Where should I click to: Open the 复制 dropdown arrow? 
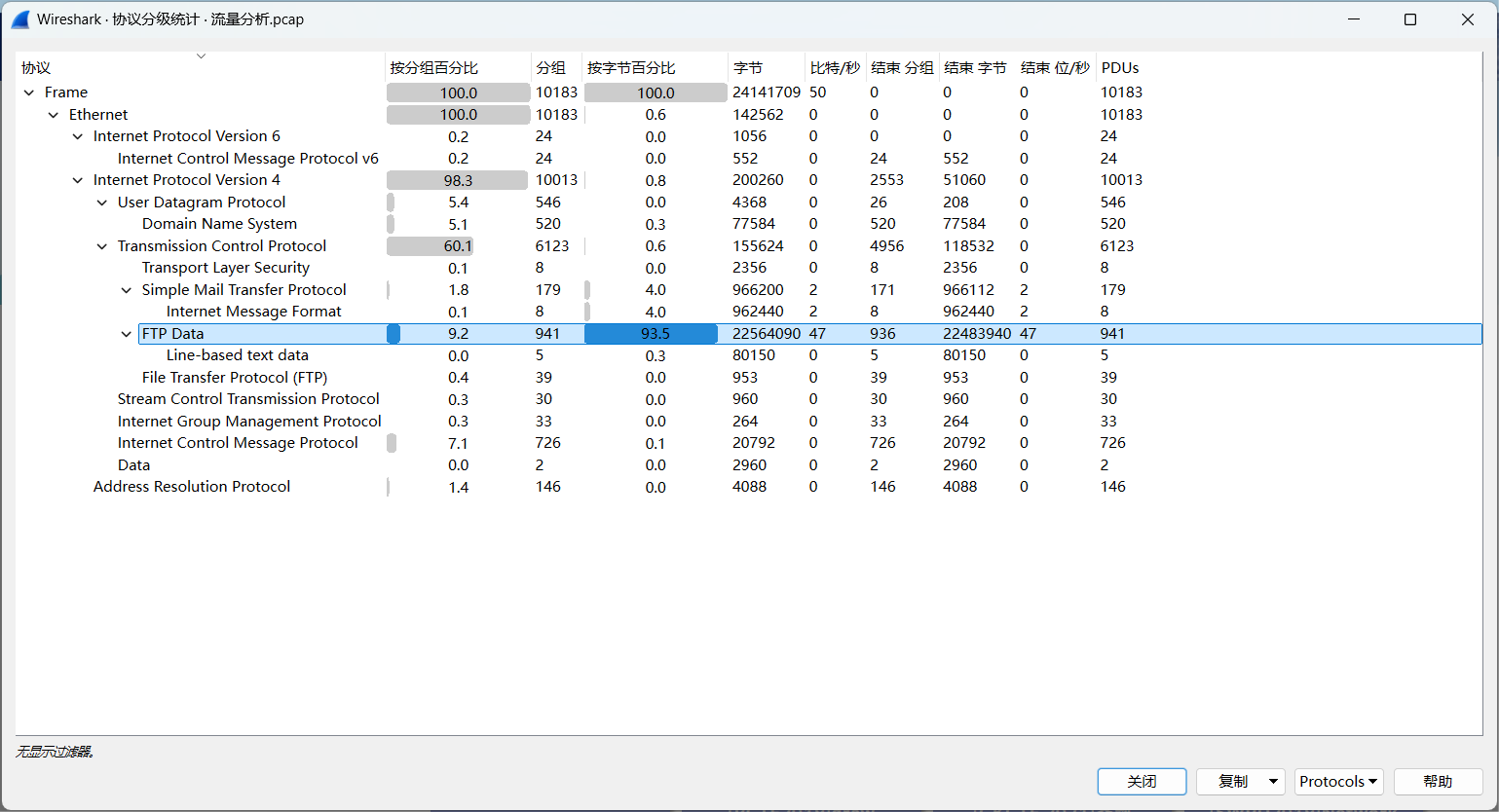[1273, 782]
